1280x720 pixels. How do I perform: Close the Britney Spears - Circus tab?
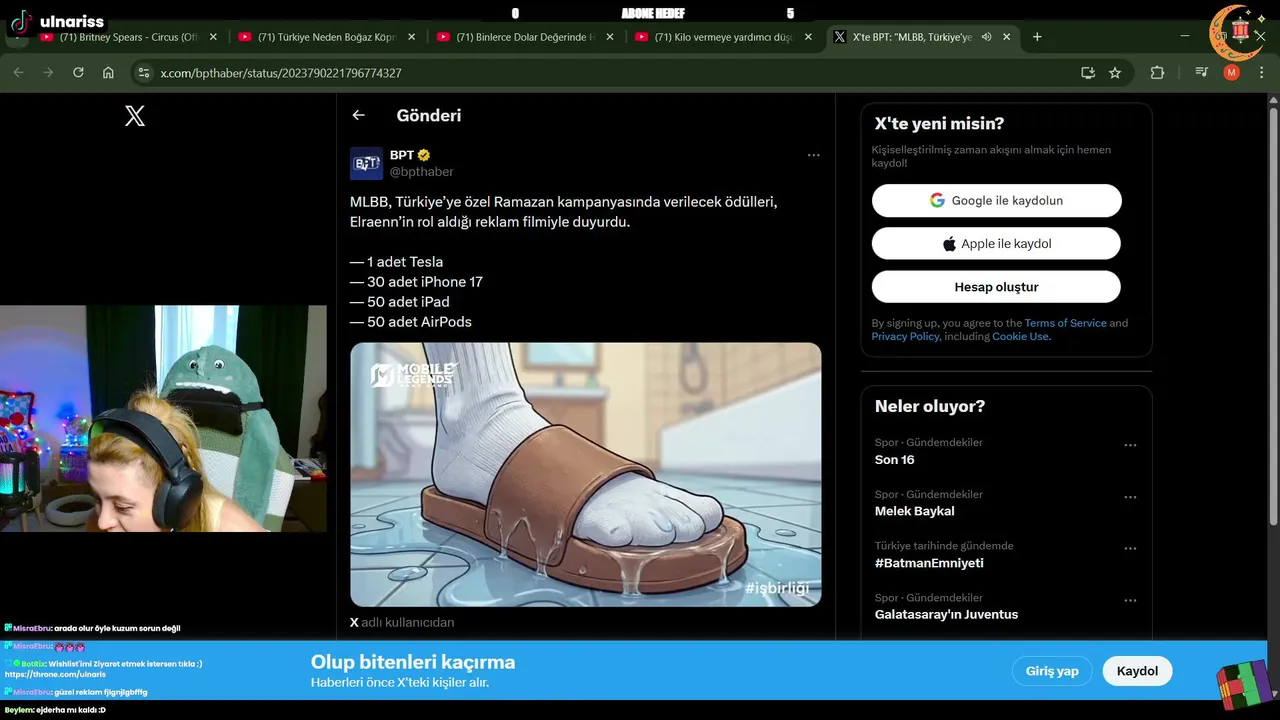[213, 37]
